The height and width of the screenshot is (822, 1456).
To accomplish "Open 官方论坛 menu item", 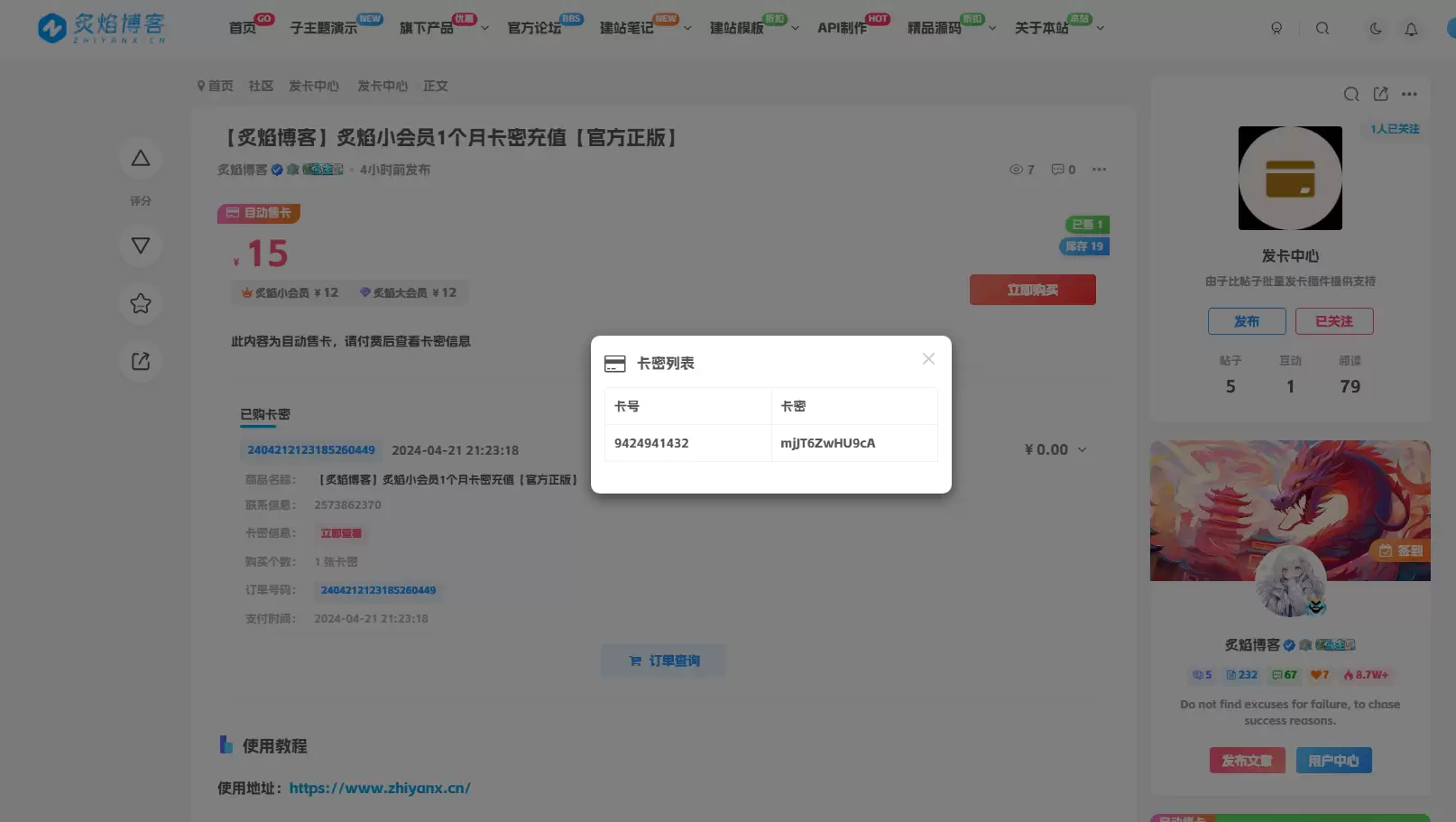I will 534,28.
